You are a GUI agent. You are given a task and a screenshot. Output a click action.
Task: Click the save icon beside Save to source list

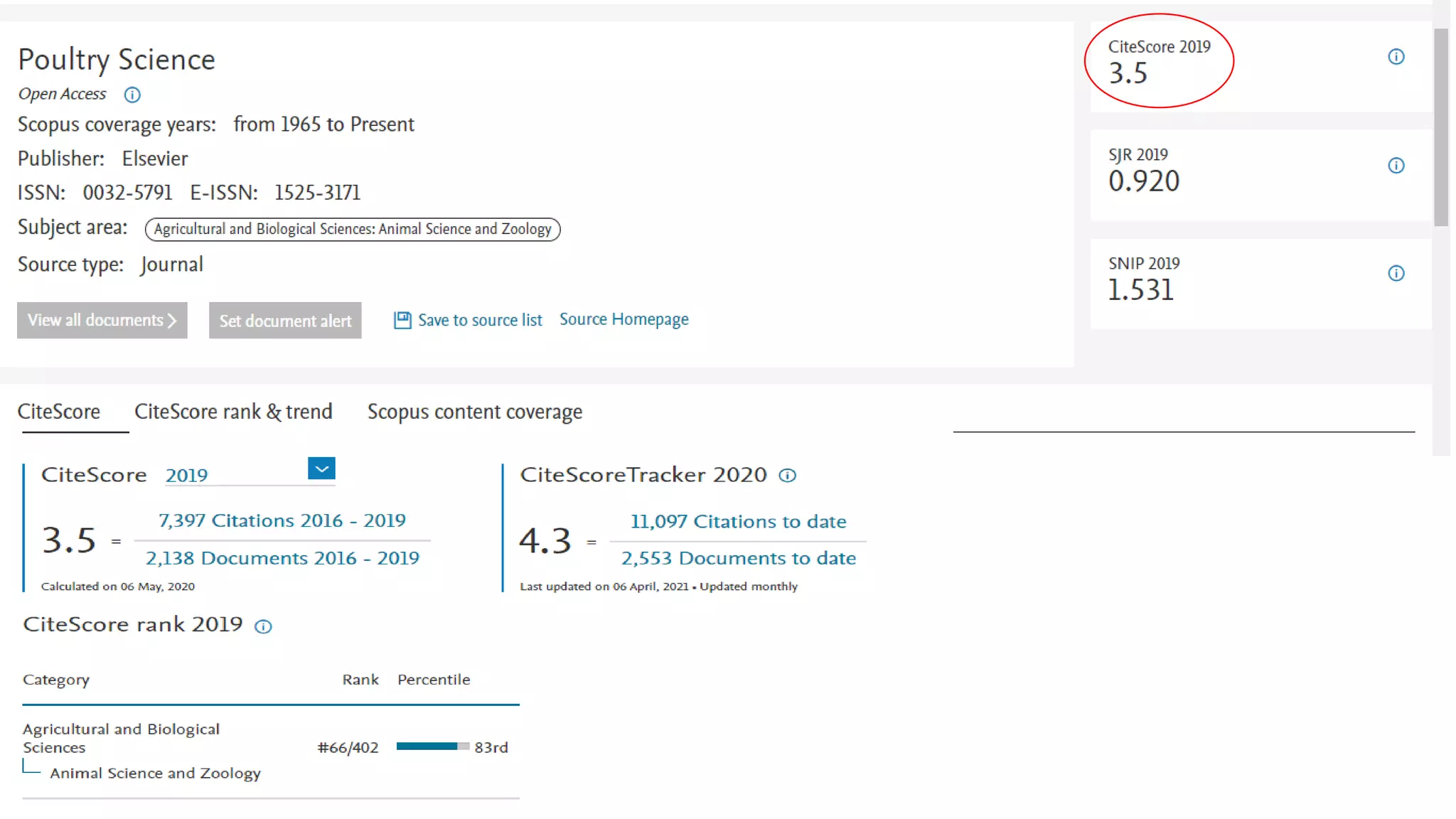coord(402,320)
